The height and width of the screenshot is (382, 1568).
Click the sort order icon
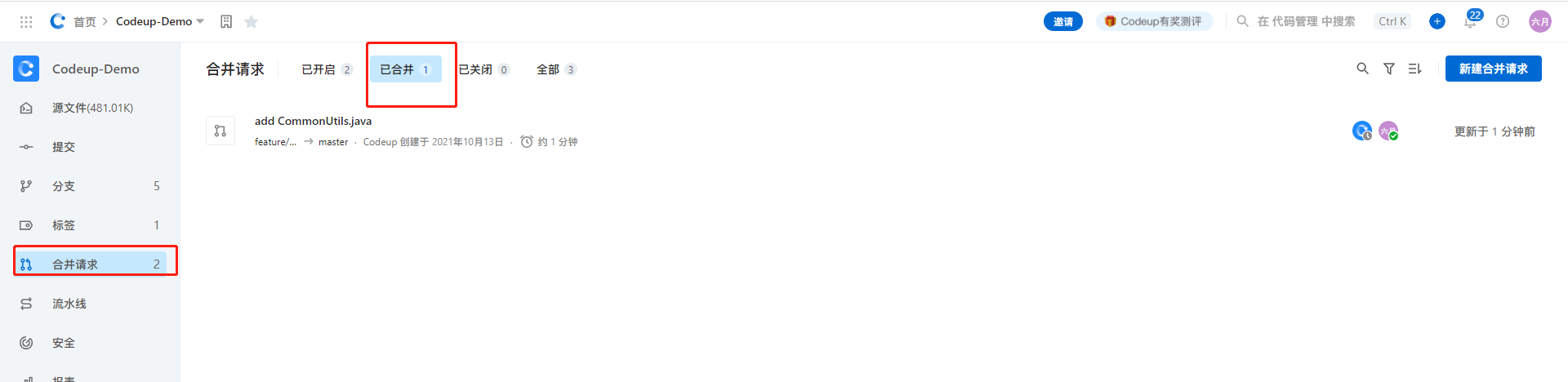[1415, 69]
